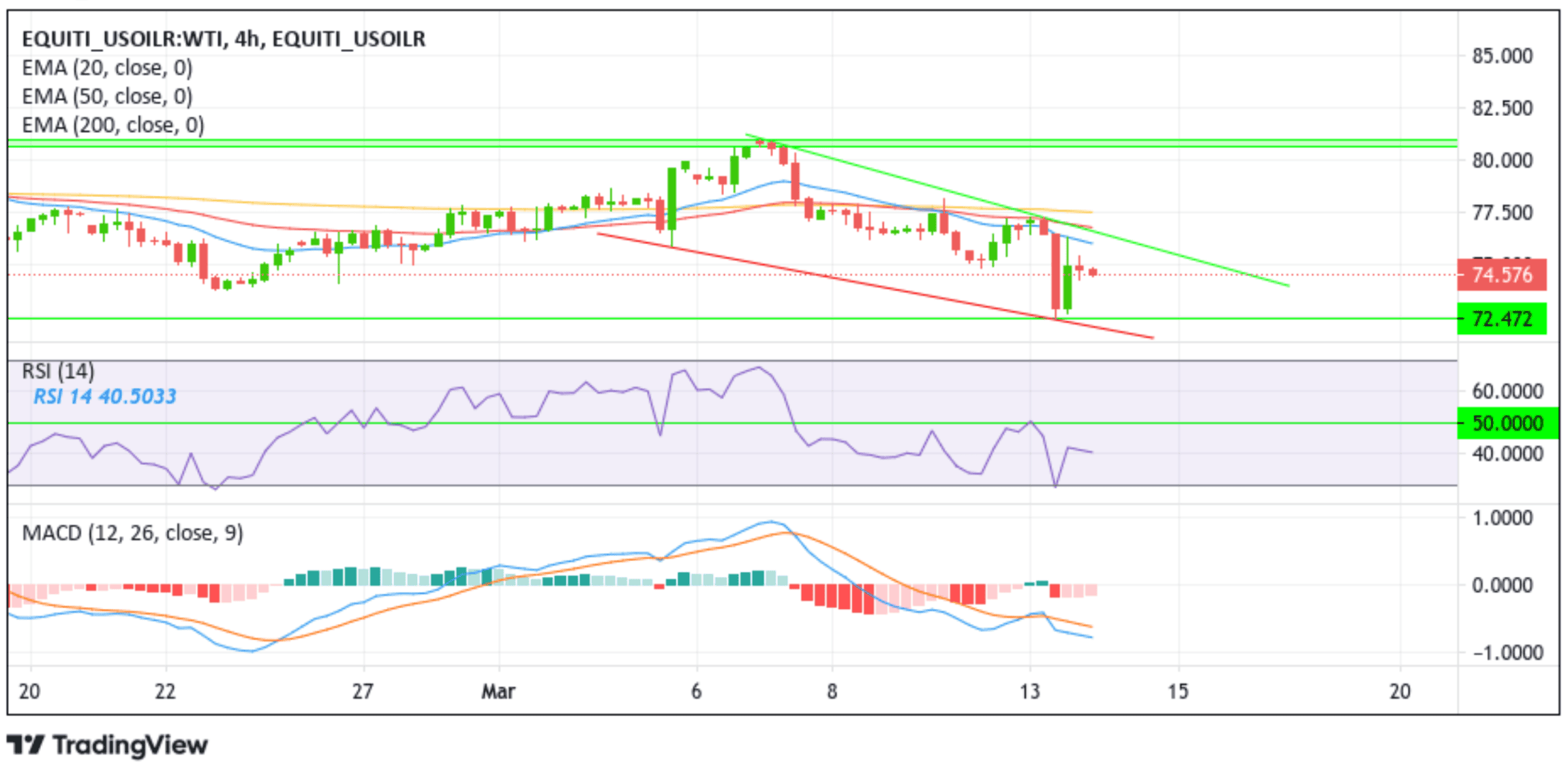Select the EMA (200, close, 0) legend
Screen dimensions: 1568x778
113,125
